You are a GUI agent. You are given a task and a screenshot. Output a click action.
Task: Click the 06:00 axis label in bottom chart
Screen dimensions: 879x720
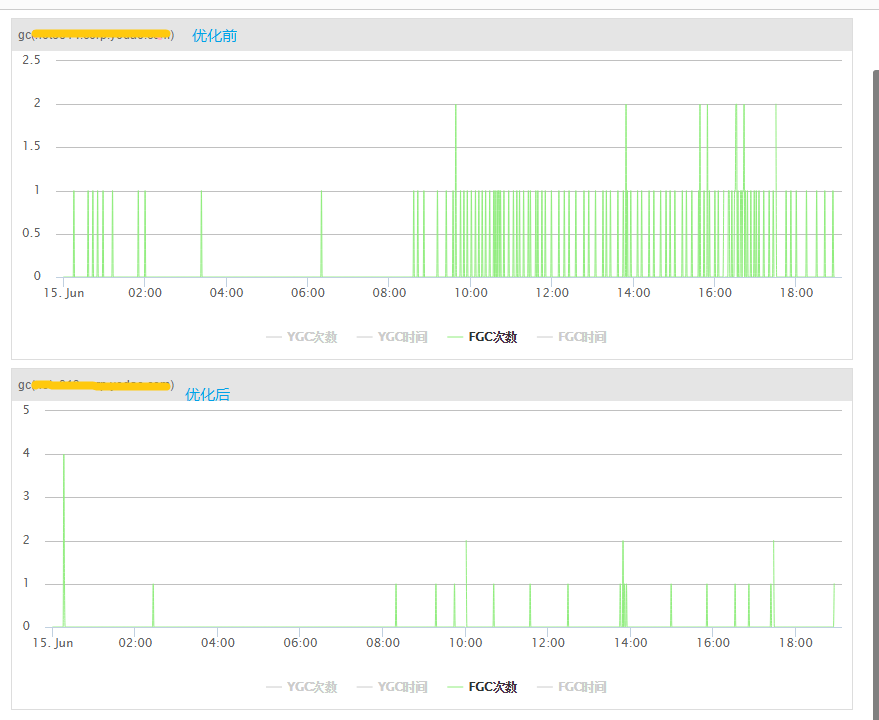[x=300, y=643]
